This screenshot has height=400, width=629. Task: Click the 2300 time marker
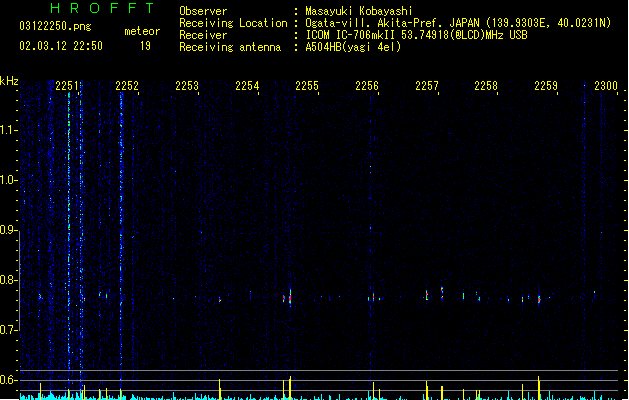(606, 86)
